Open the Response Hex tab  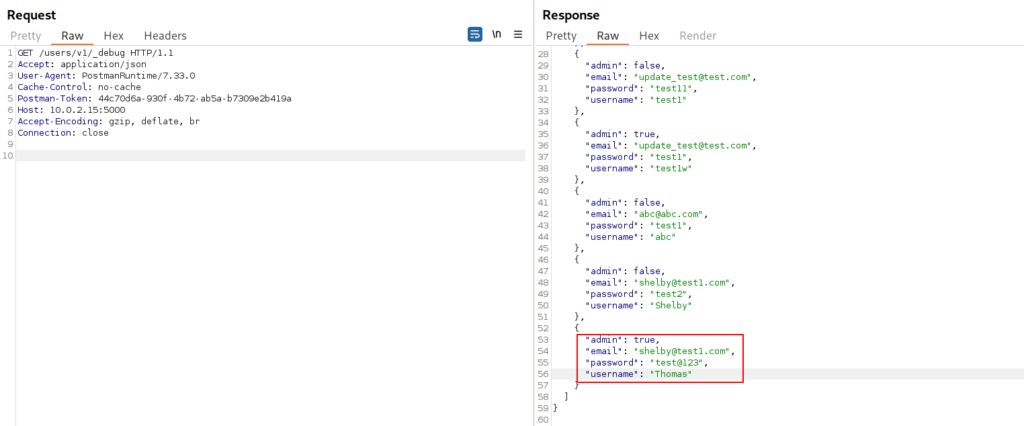pyautogui.click(x=649, y=36)
